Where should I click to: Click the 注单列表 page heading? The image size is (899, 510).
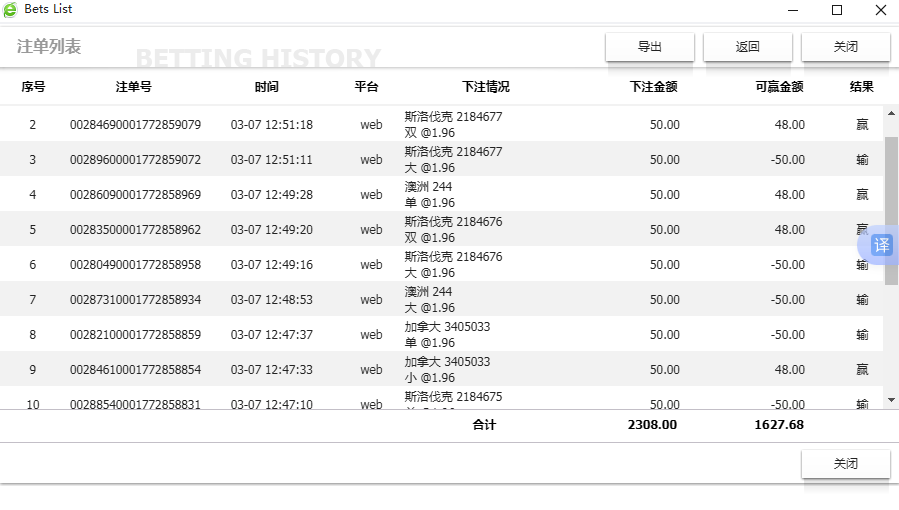49,46
